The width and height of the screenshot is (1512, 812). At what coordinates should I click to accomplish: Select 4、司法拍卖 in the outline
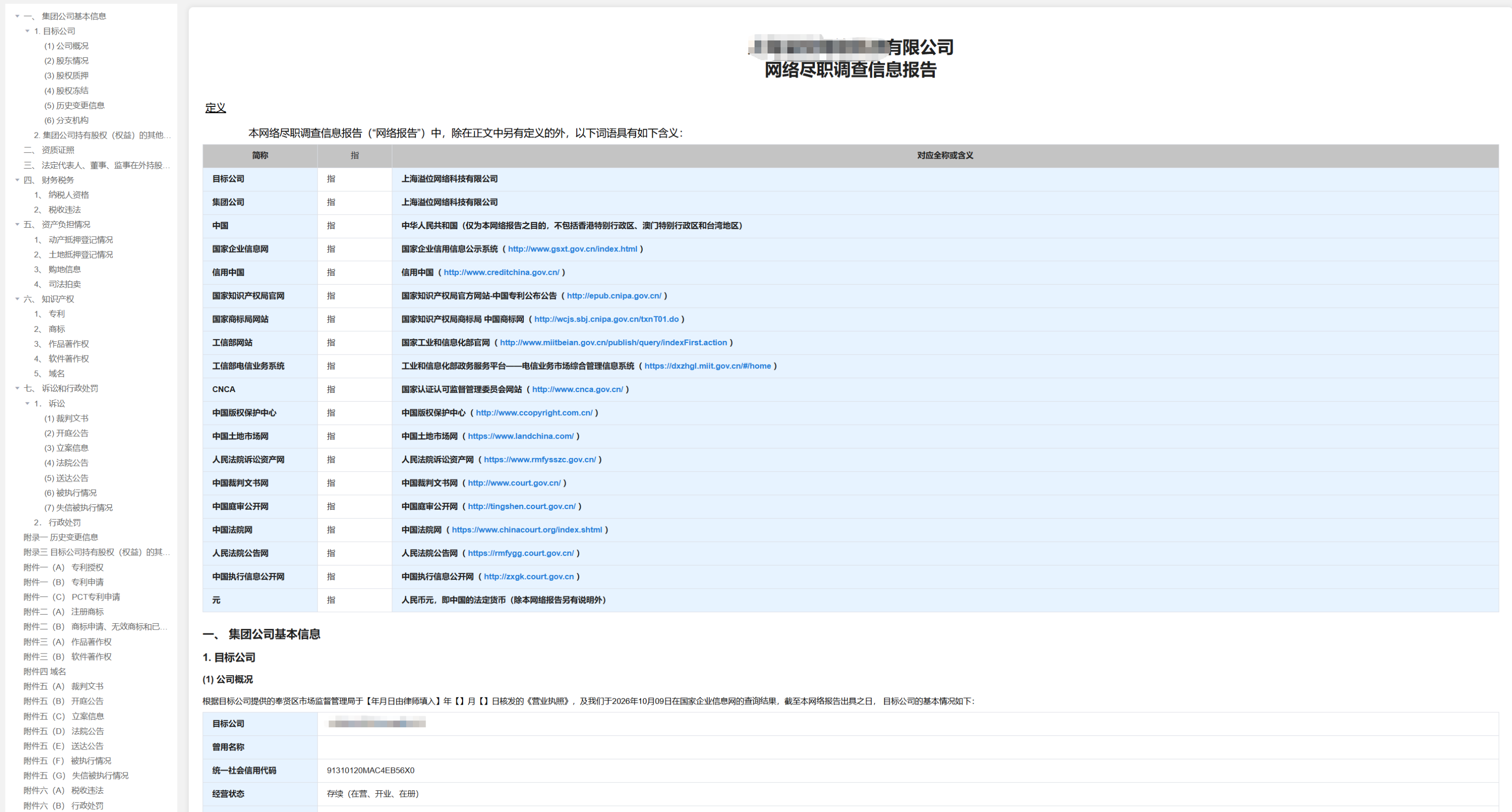[57, 285]
